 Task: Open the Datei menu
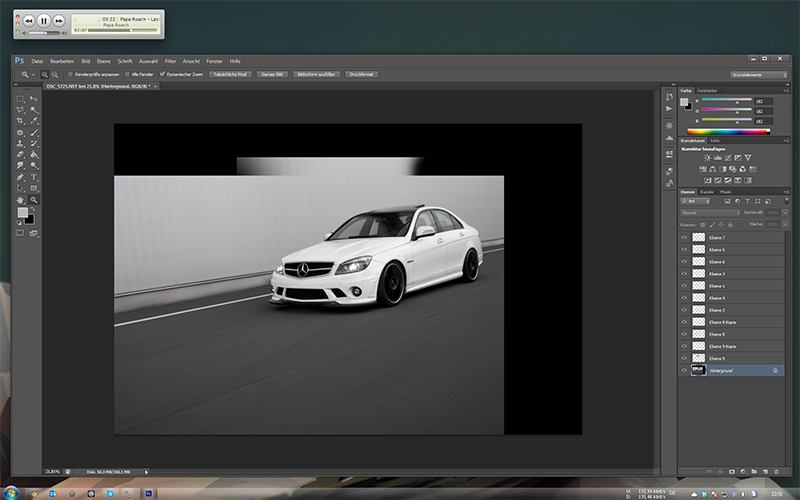pos(37,61)
